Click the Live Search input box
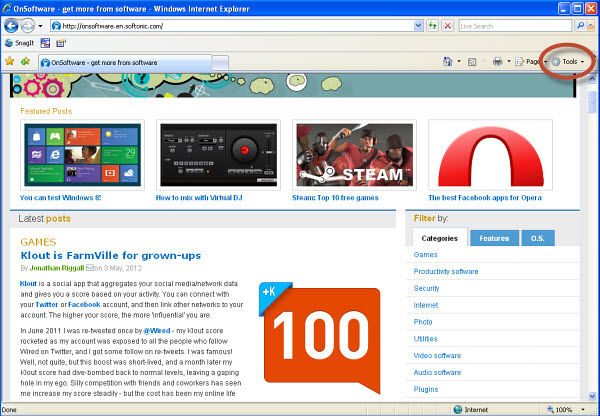This screenshot has width=600, height=416. tap(512, 25)
